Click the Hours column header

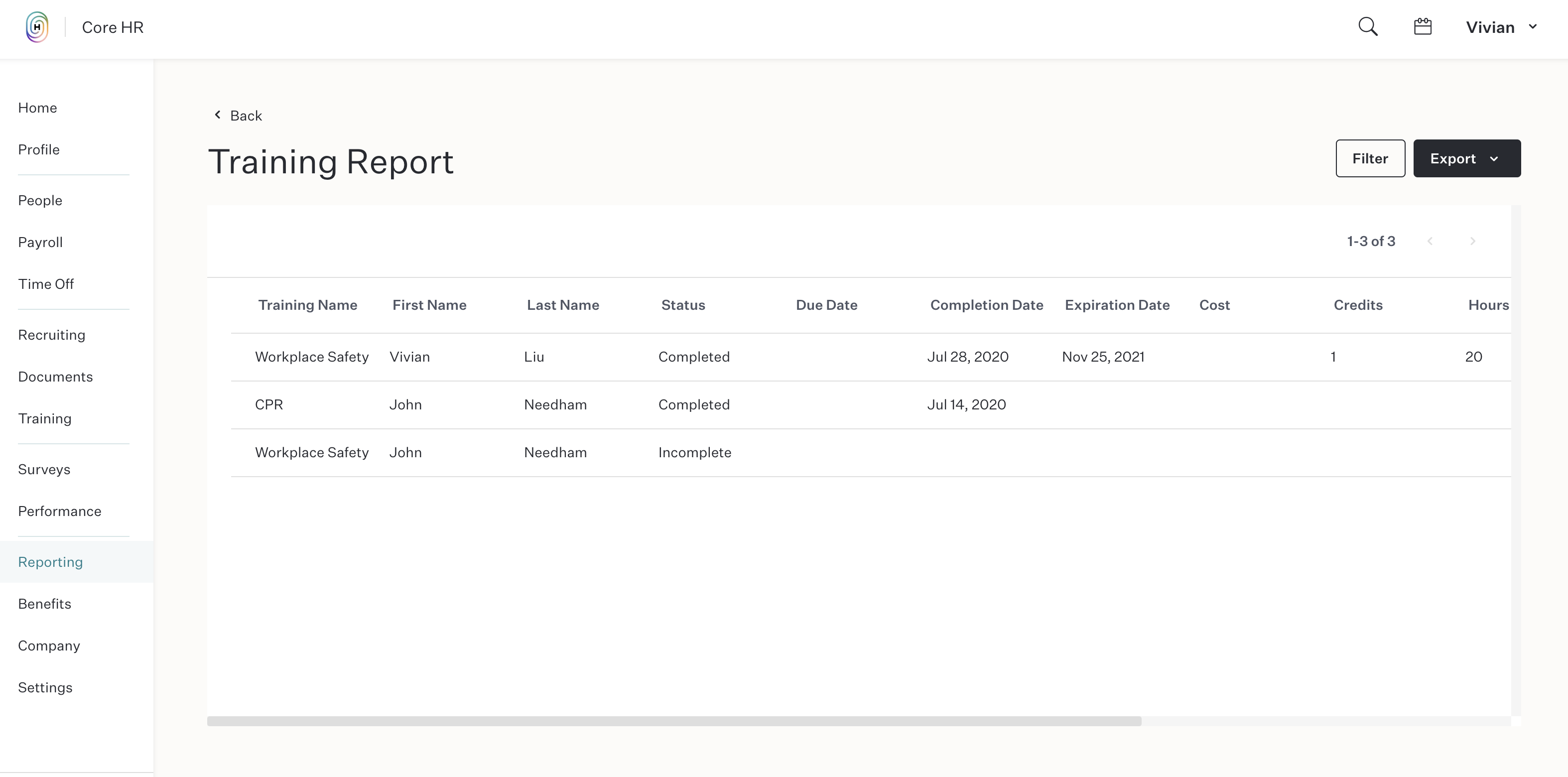click(1489, 305)
